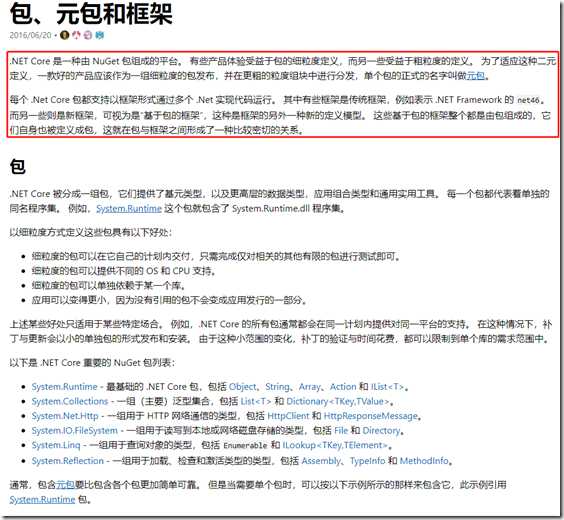564x520 pixels.
Task: Open the IList<T> link
Action: coord(388,387)
